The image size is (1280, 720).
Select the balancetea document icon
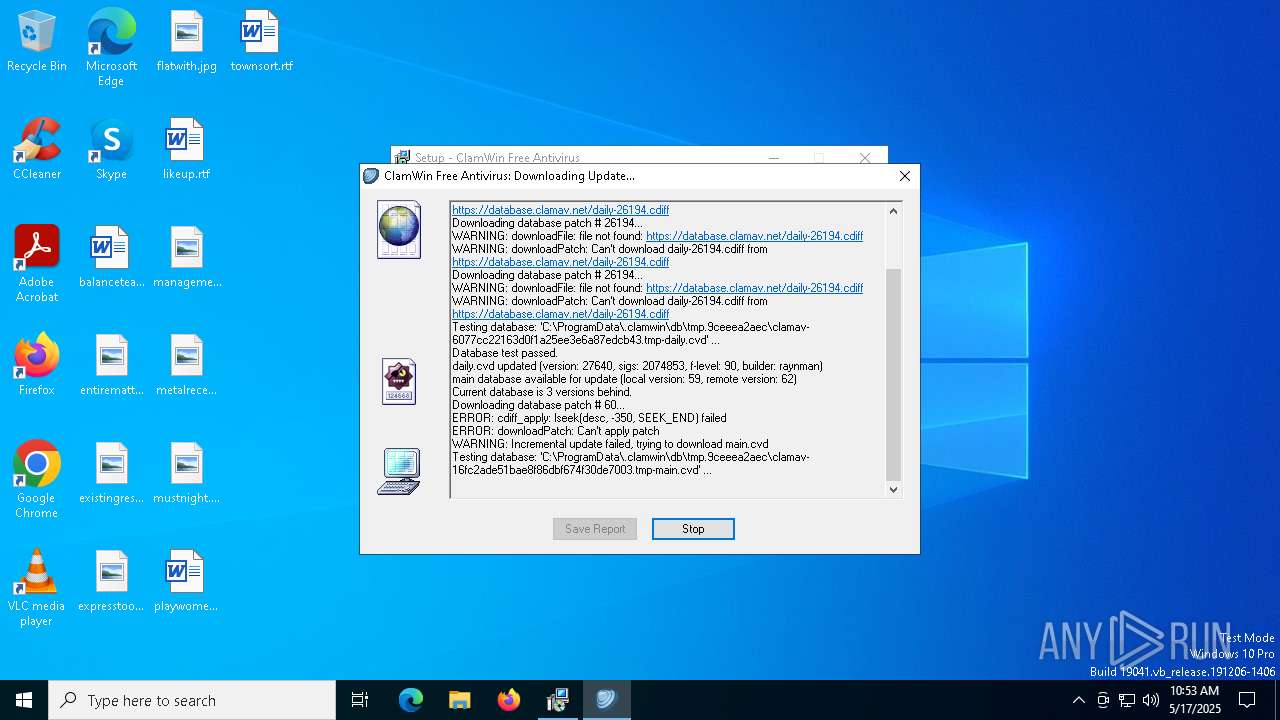click(x=111, y=258)
